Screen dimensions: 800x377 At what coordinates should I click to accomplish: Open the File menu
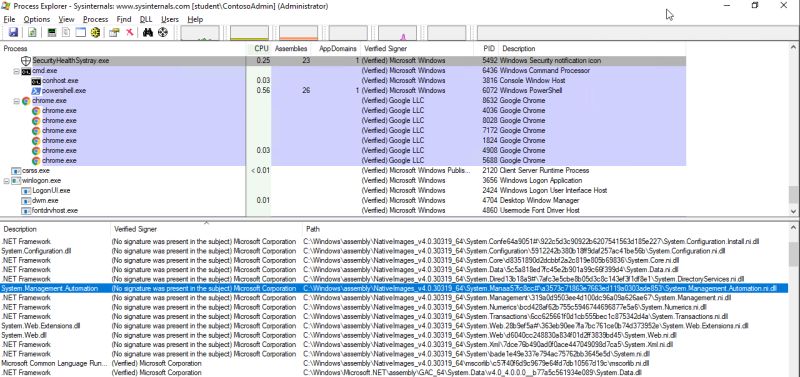pos(9,19)
